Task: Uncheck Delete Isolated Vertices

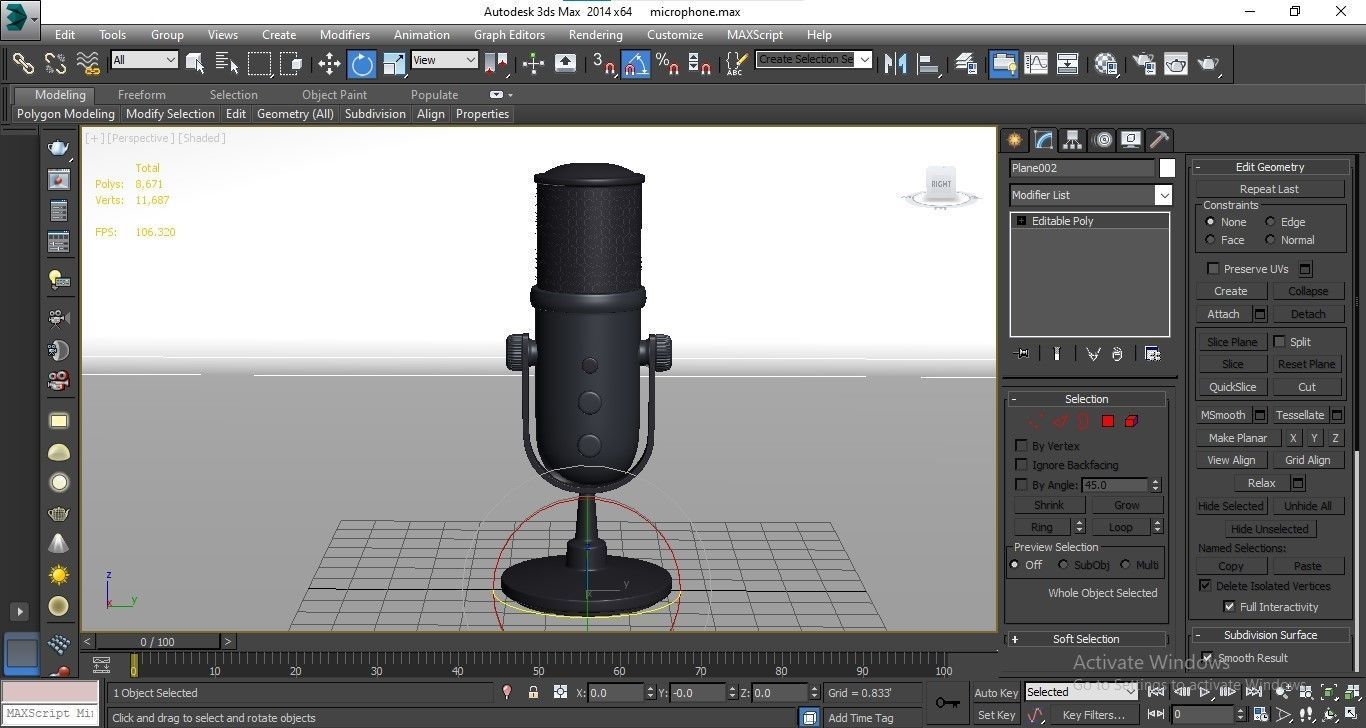Action: (1205, 586)
